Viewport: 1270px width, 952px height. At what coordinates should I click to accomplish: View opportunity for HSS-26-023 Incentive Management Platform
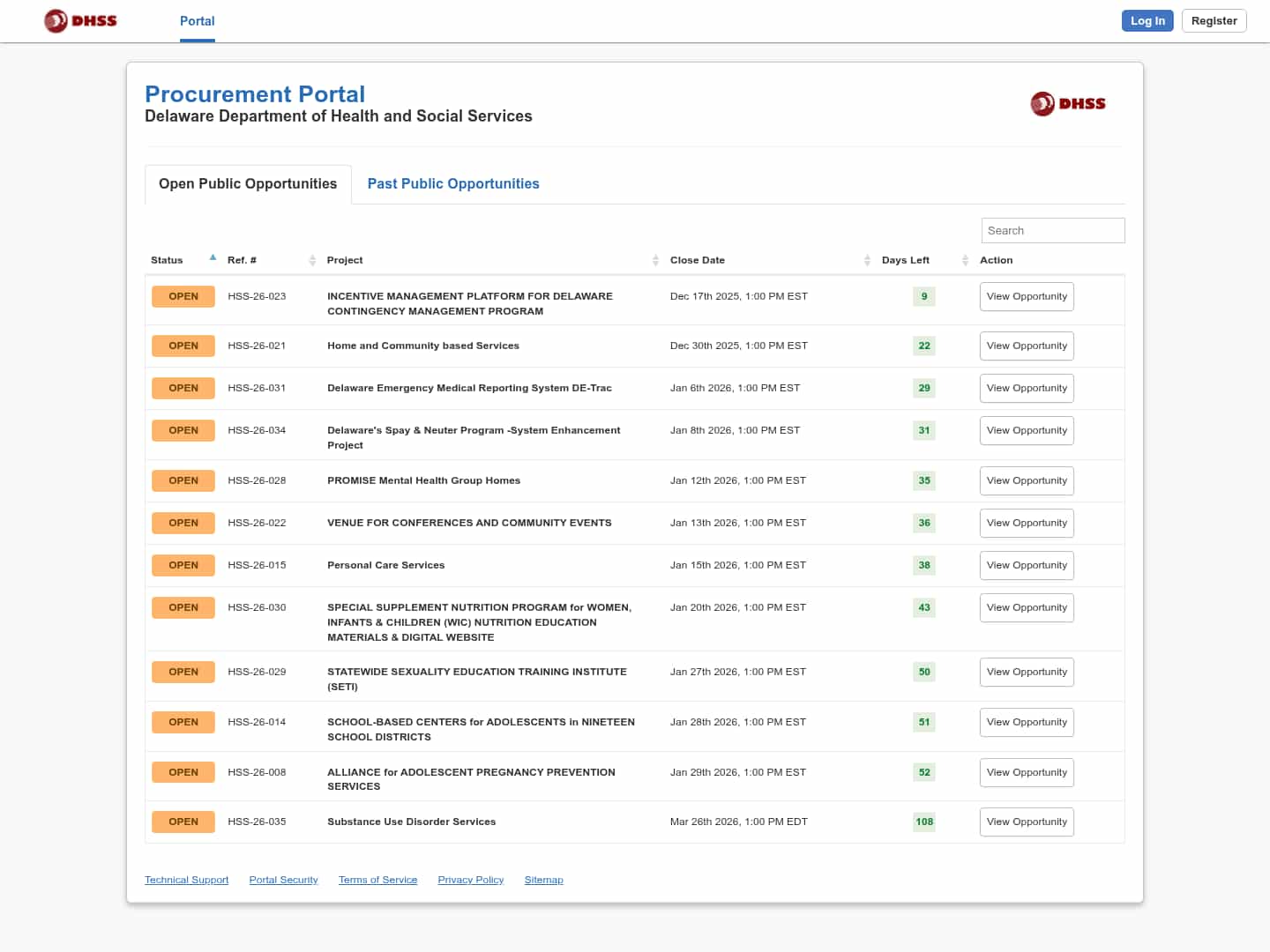pos(1027,296)
